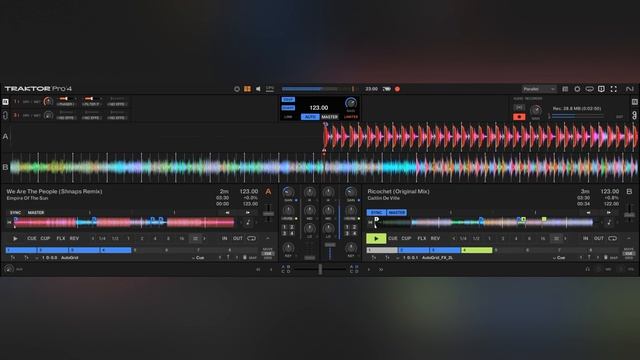This screenshot has height=360, width=640.
Task: Toggle MASTER on Deck A
Action: click(36, 213)
